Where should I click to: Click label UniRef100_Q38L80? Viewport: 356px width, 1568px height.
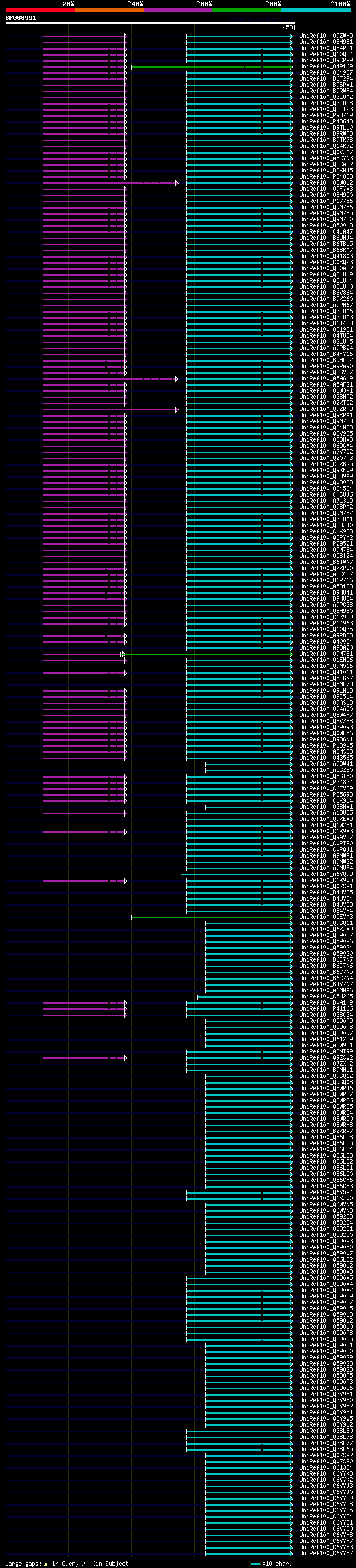326,1431
